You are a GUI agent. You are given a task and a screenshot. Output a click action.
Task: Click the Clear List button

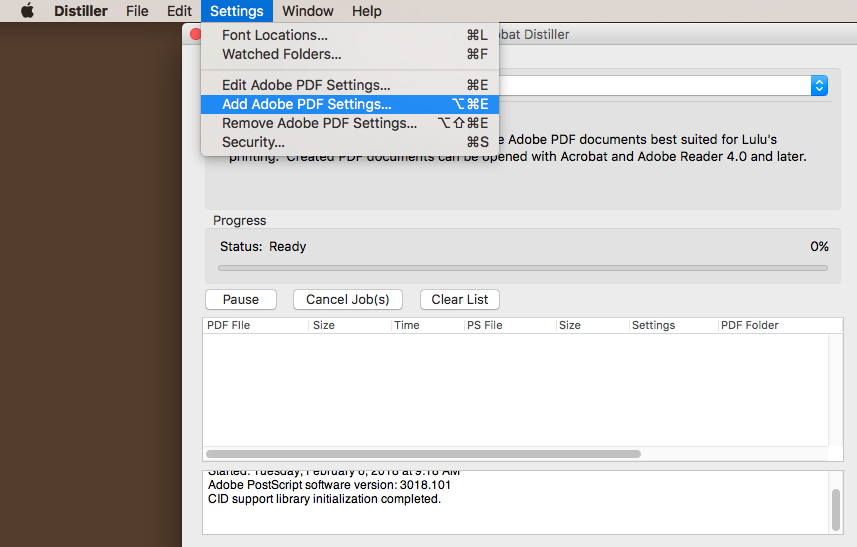(460, 299)
